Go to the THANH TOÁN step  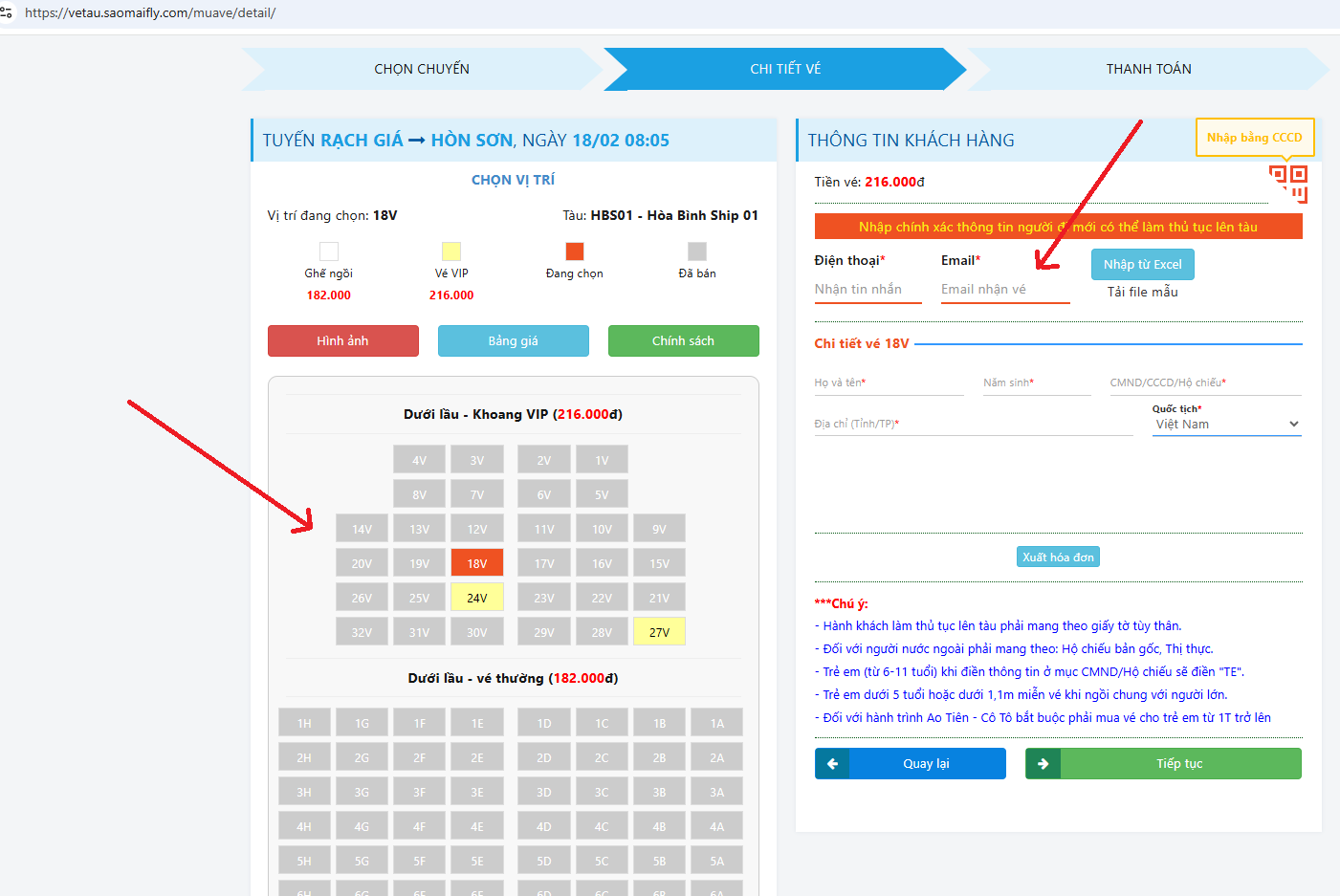(1148, 69)
